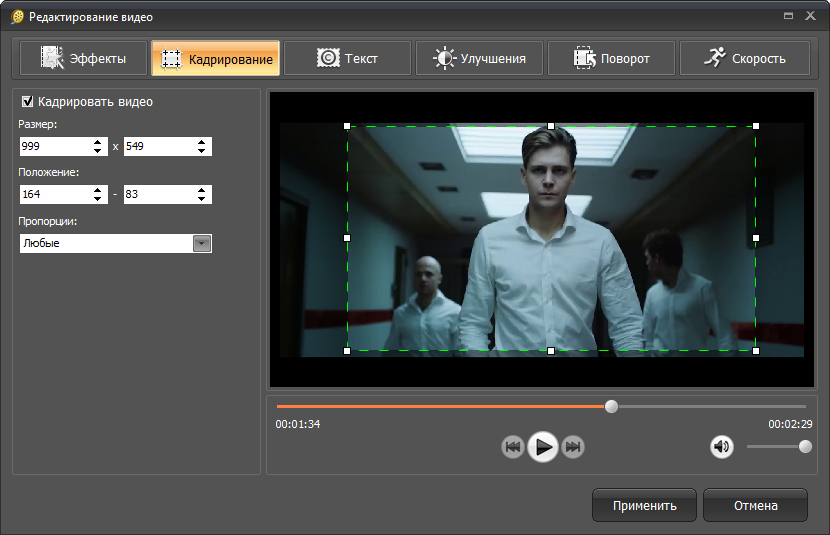Screen dimensions: 830x535
Task: Decrease crop height with down arrow
Action: pos(202,151)
